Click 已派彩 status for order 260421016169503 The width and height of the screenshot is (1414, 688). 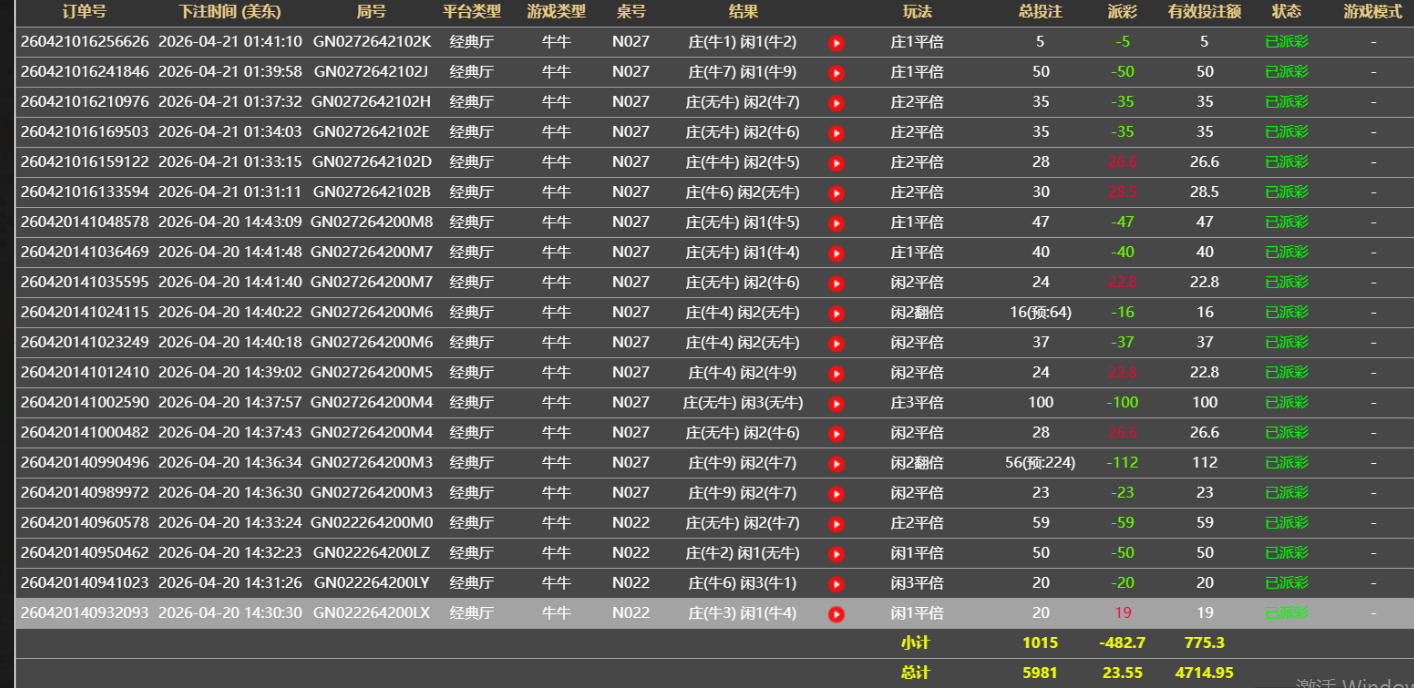tap(1286, 132)
